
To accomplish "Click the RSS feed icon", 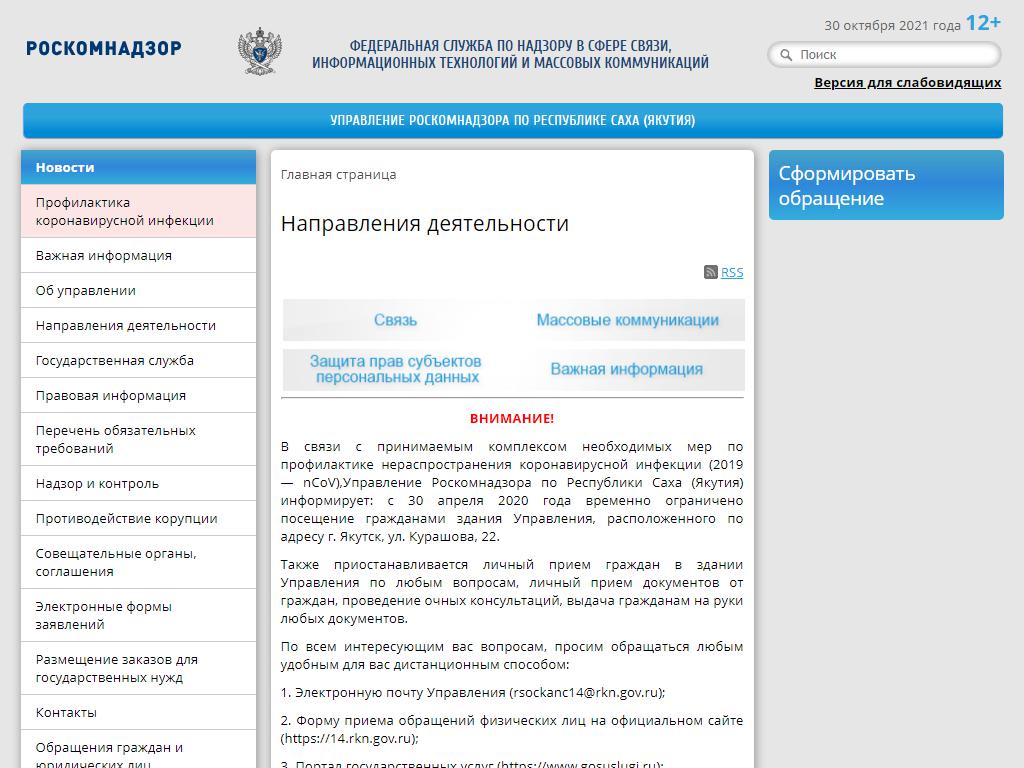I will point(710,272).
